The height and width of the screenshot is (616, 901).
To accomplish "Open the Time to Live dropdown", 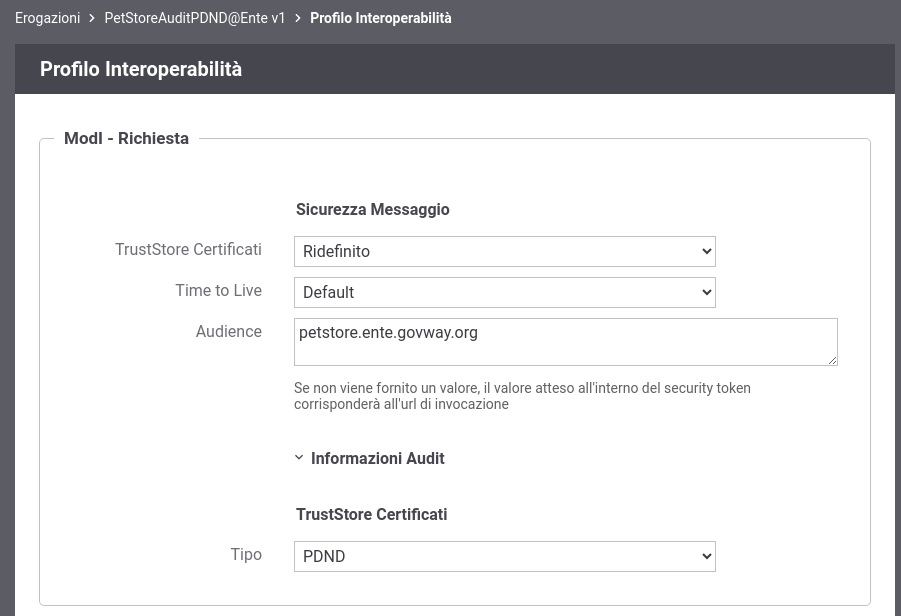I will [x=505, y=292].
